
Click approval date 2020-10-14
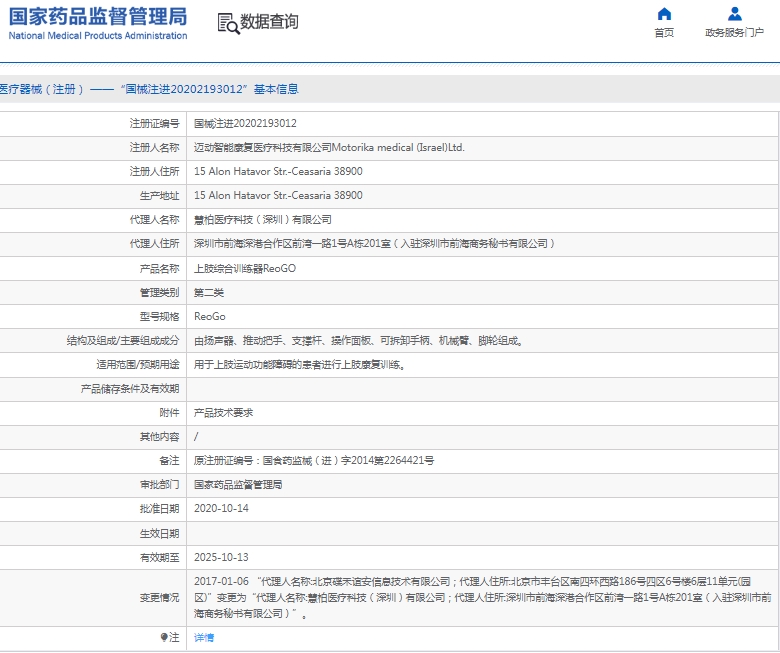[221, 508]
